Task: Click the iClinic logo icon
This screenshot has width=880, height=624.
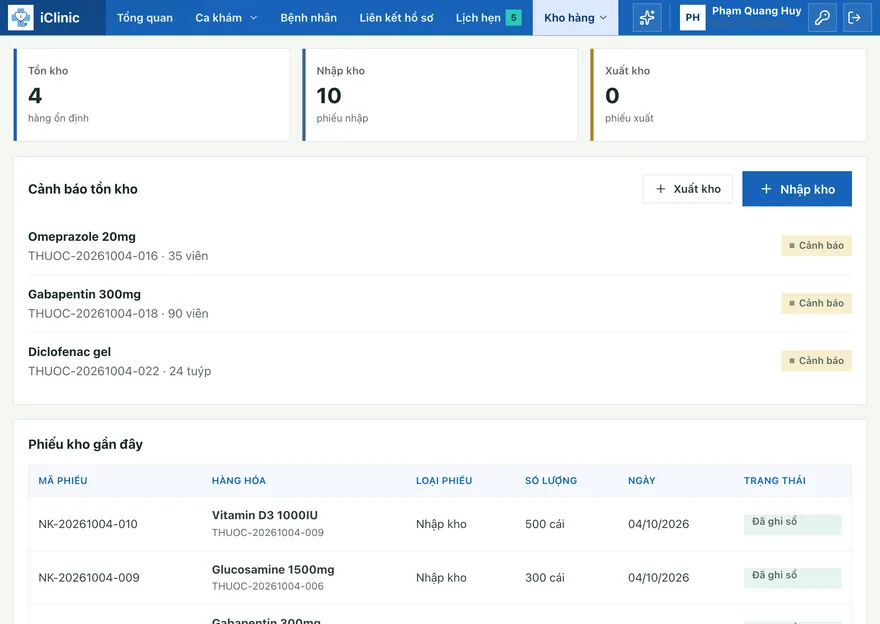Action: [x=21, y=17]
